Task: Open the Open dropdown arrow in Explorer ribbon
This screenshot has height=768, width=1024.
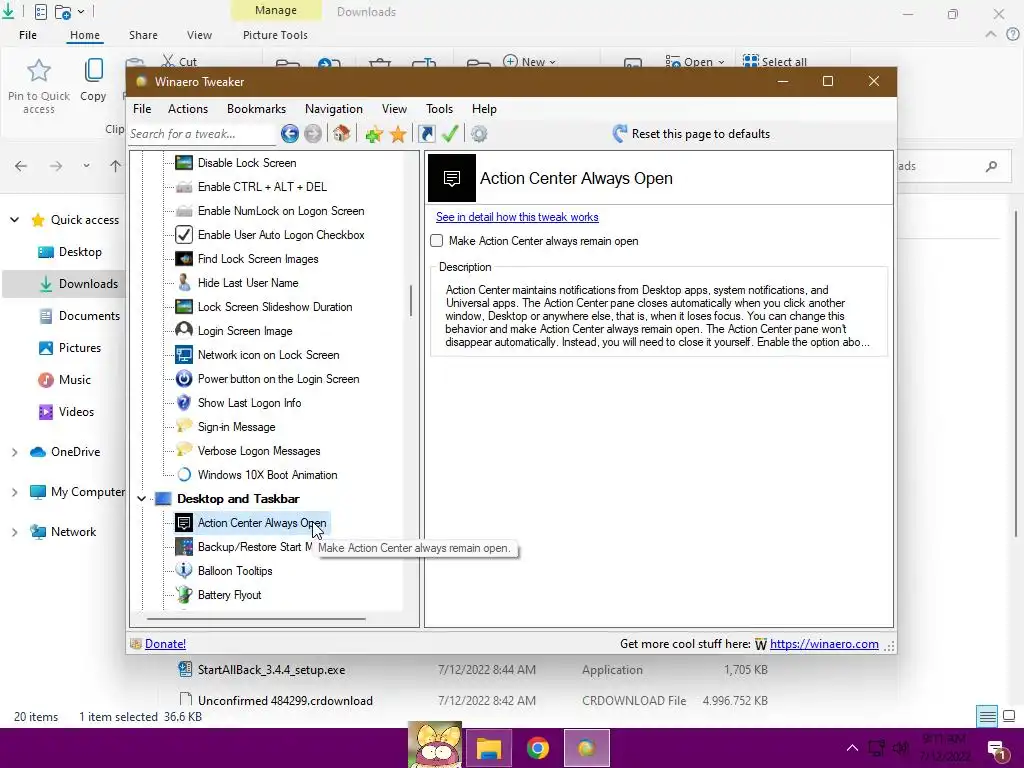Action: tap(721, 62)
